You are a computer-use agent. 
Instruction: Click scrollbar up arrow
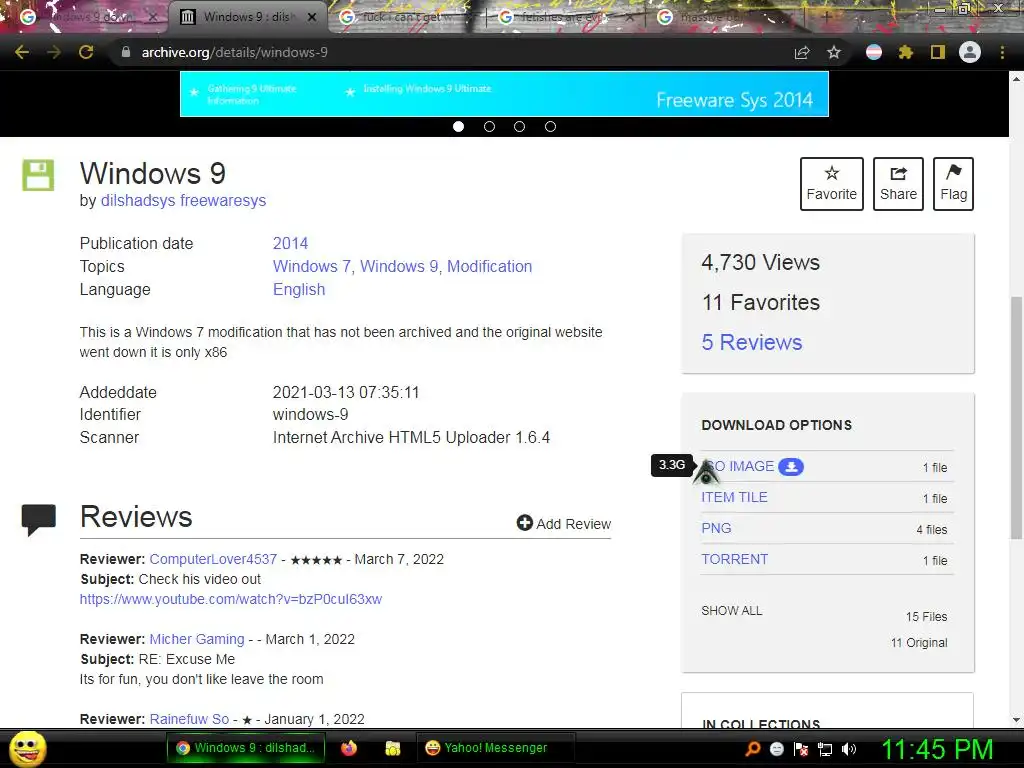1016,78
